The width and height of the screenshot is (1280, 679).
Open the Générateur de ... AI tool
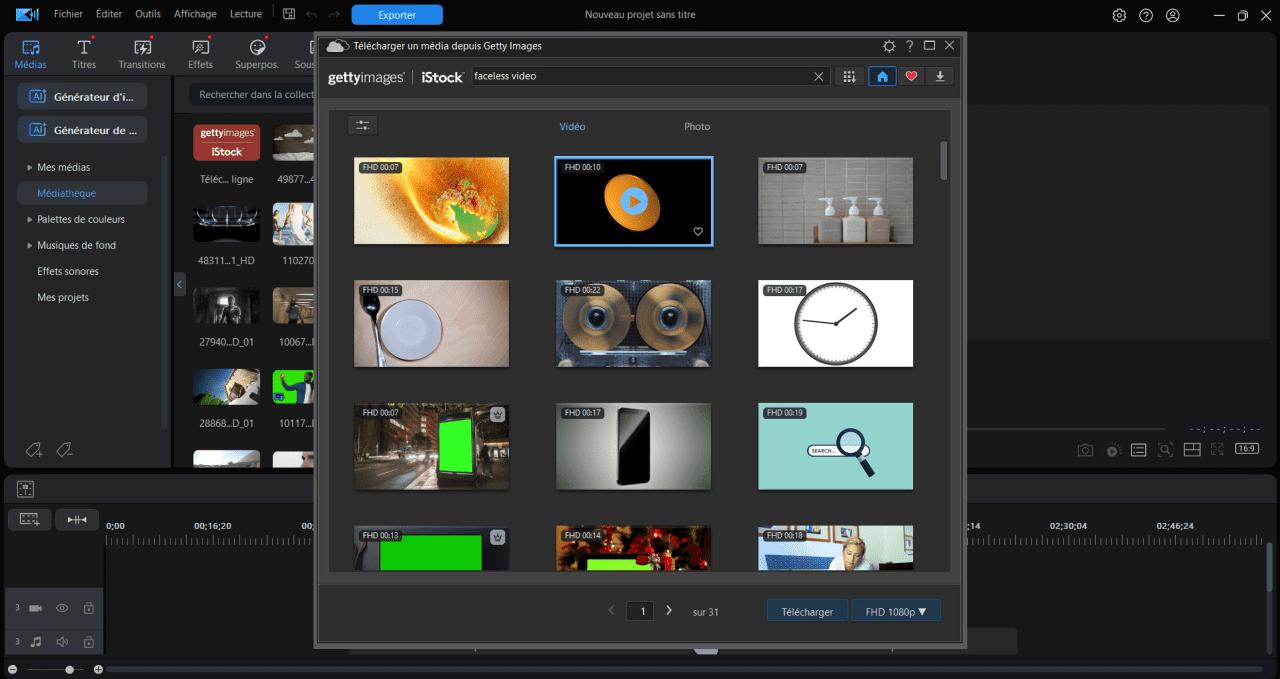pos(82,130)
